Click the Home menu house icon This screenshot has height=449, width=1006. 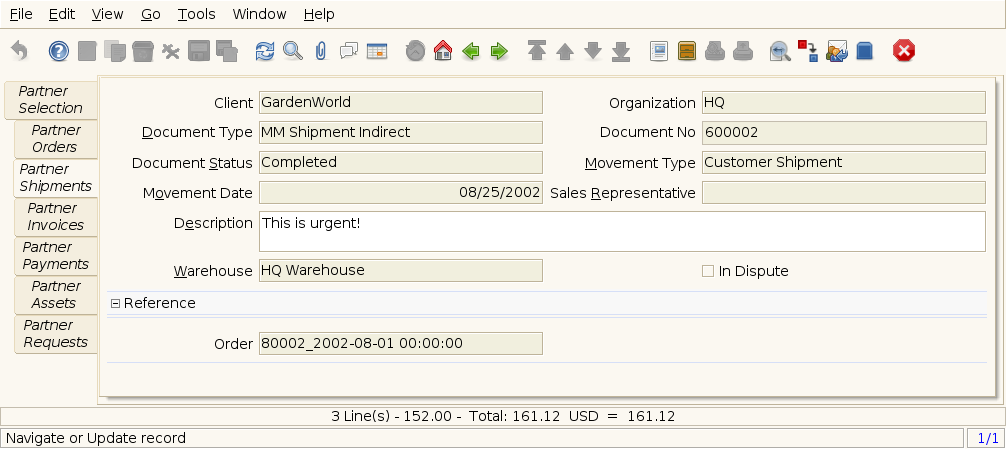pyautogui.click(x=443, y=51)
